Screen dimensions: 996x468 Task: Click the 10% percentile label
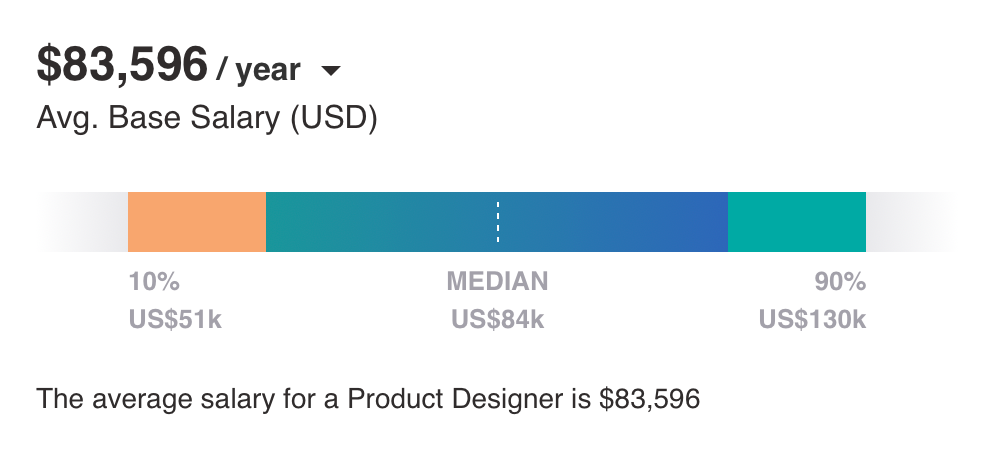point(154,281)
